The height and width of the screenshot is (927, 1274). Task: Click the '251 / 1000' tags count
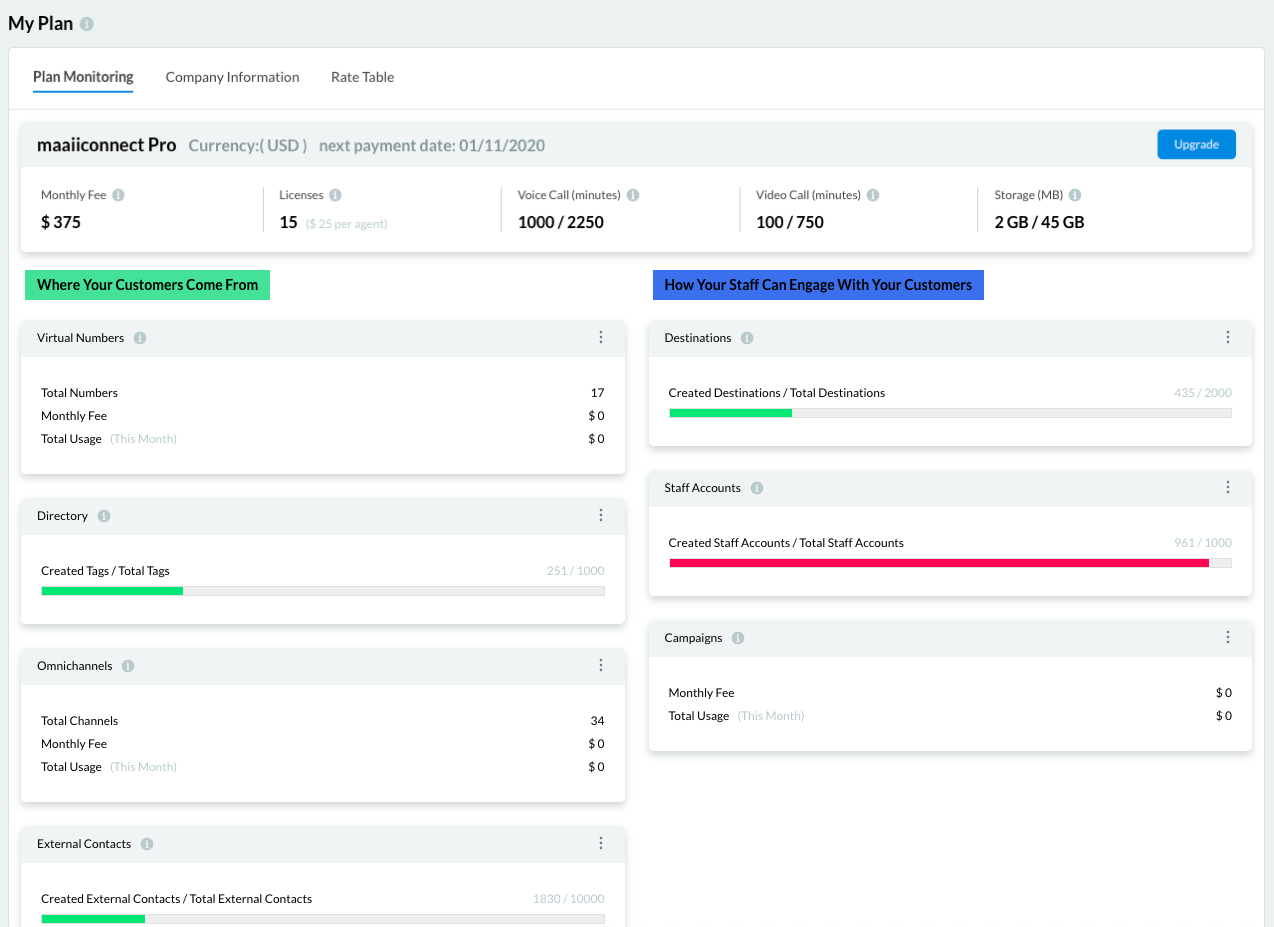tap(576, 571)
